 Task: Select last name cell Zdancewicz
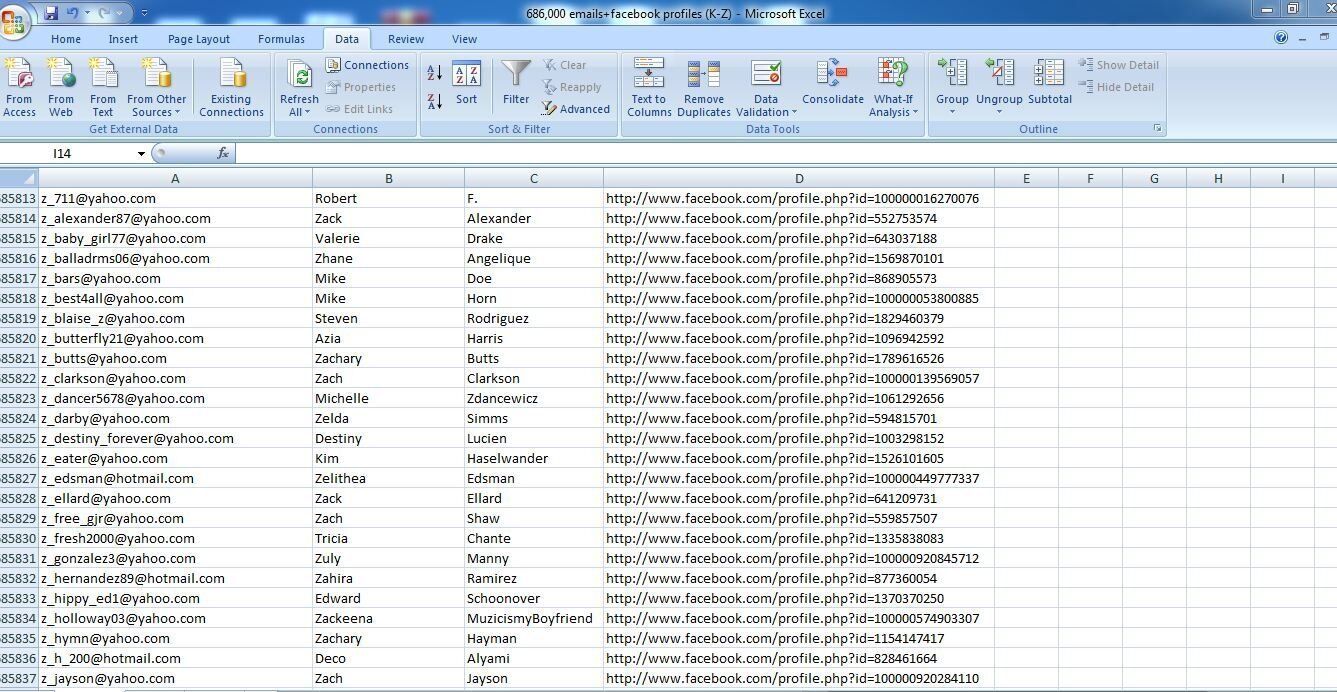click(x=533, y=398)
